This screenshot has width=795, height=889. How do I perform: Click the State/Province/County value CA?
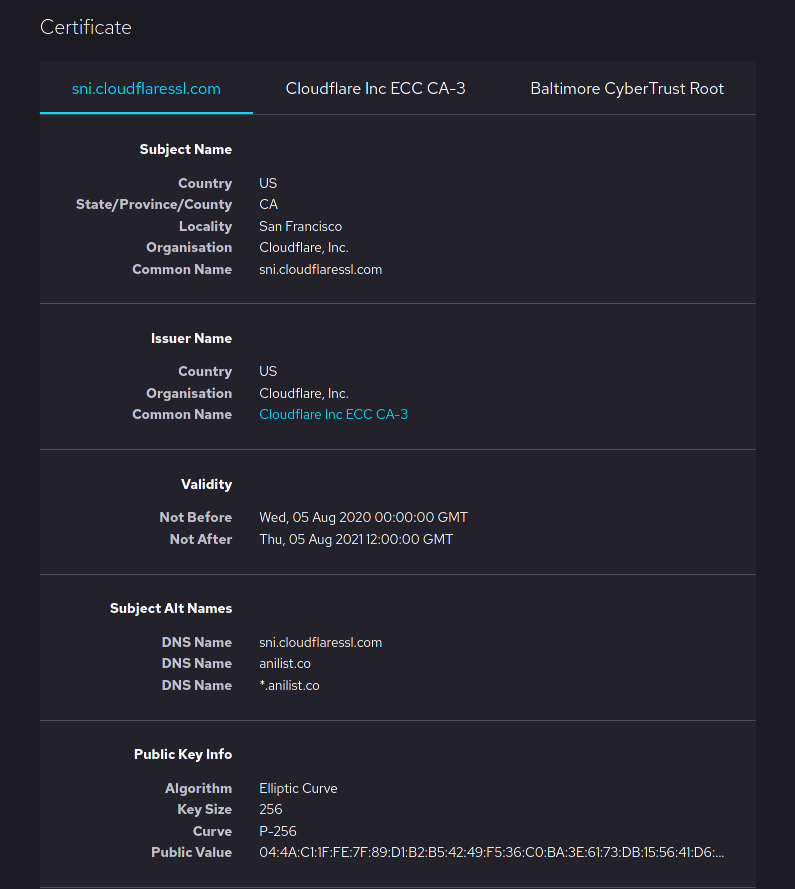click(x=268, y=204)
